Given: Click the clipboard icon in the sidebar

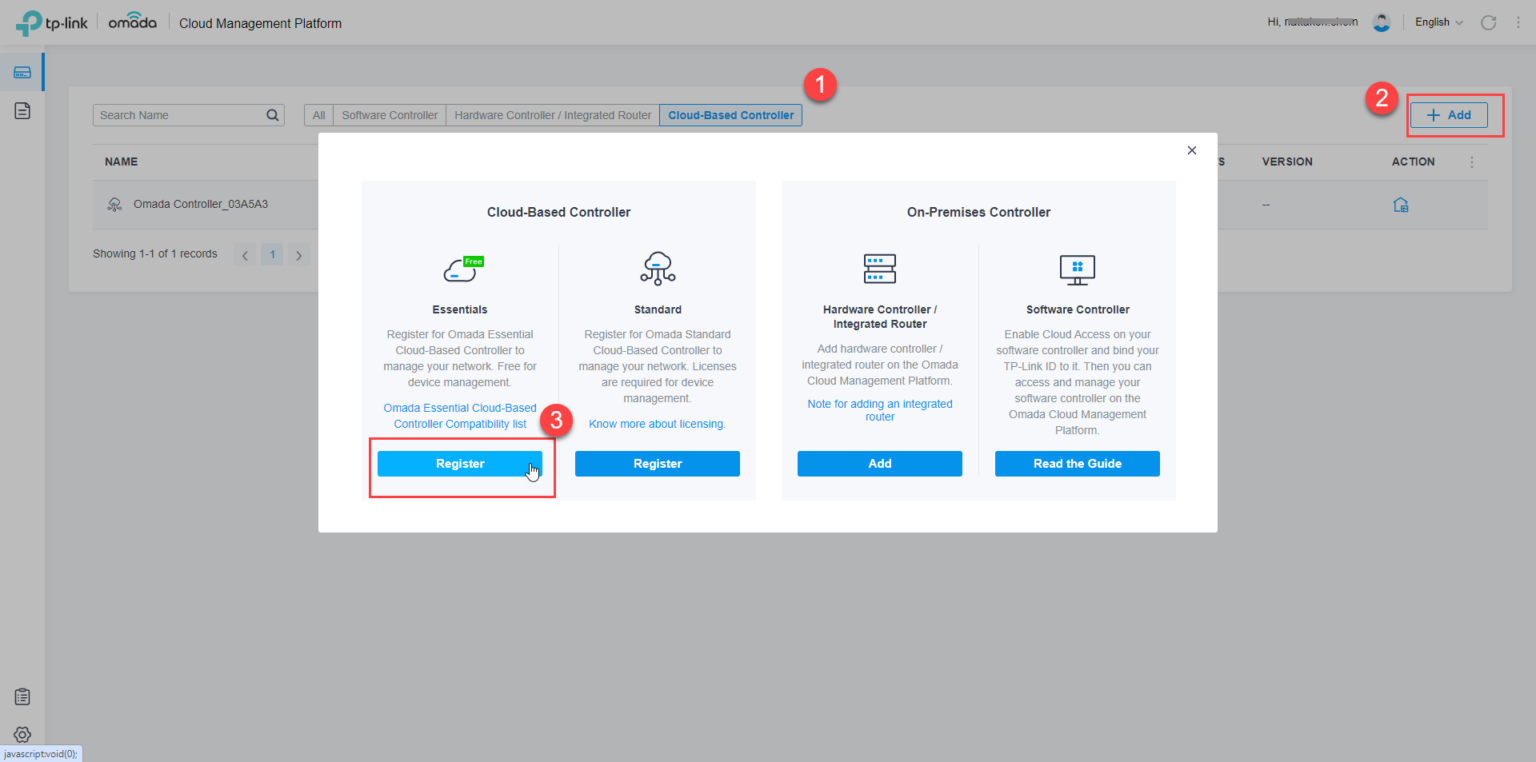Looking at the screenshot, I should pyautogui.click(x=22, y=697).
